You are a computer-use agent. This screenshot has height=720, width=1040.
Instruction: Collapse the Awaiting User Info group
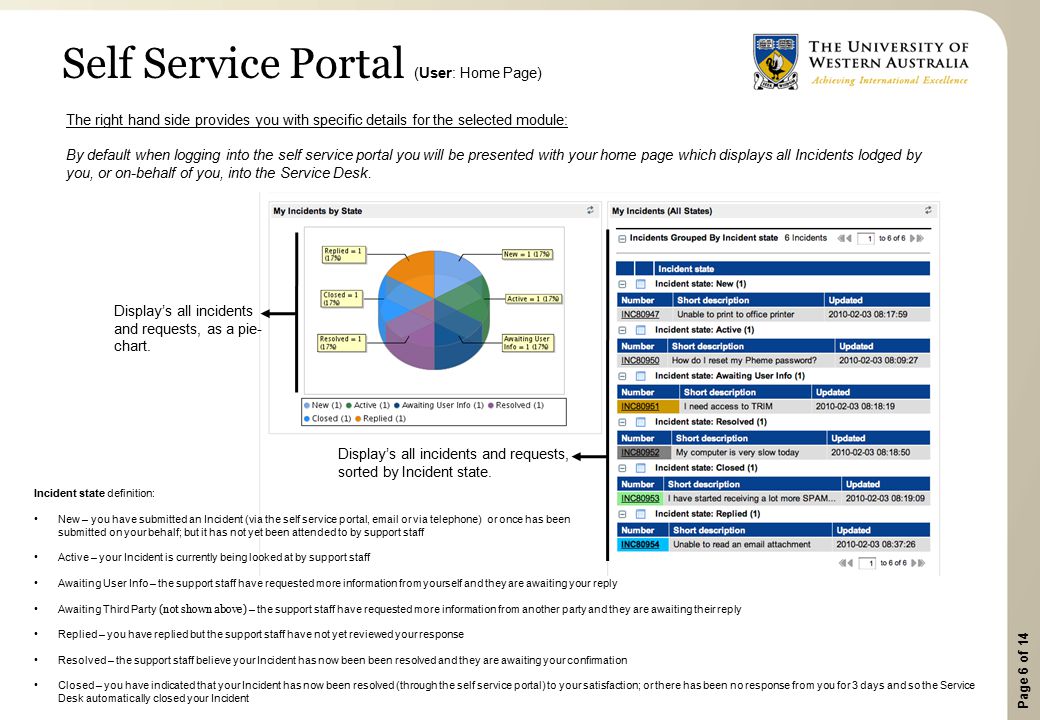pyautogui.click(x=622, y=376)
